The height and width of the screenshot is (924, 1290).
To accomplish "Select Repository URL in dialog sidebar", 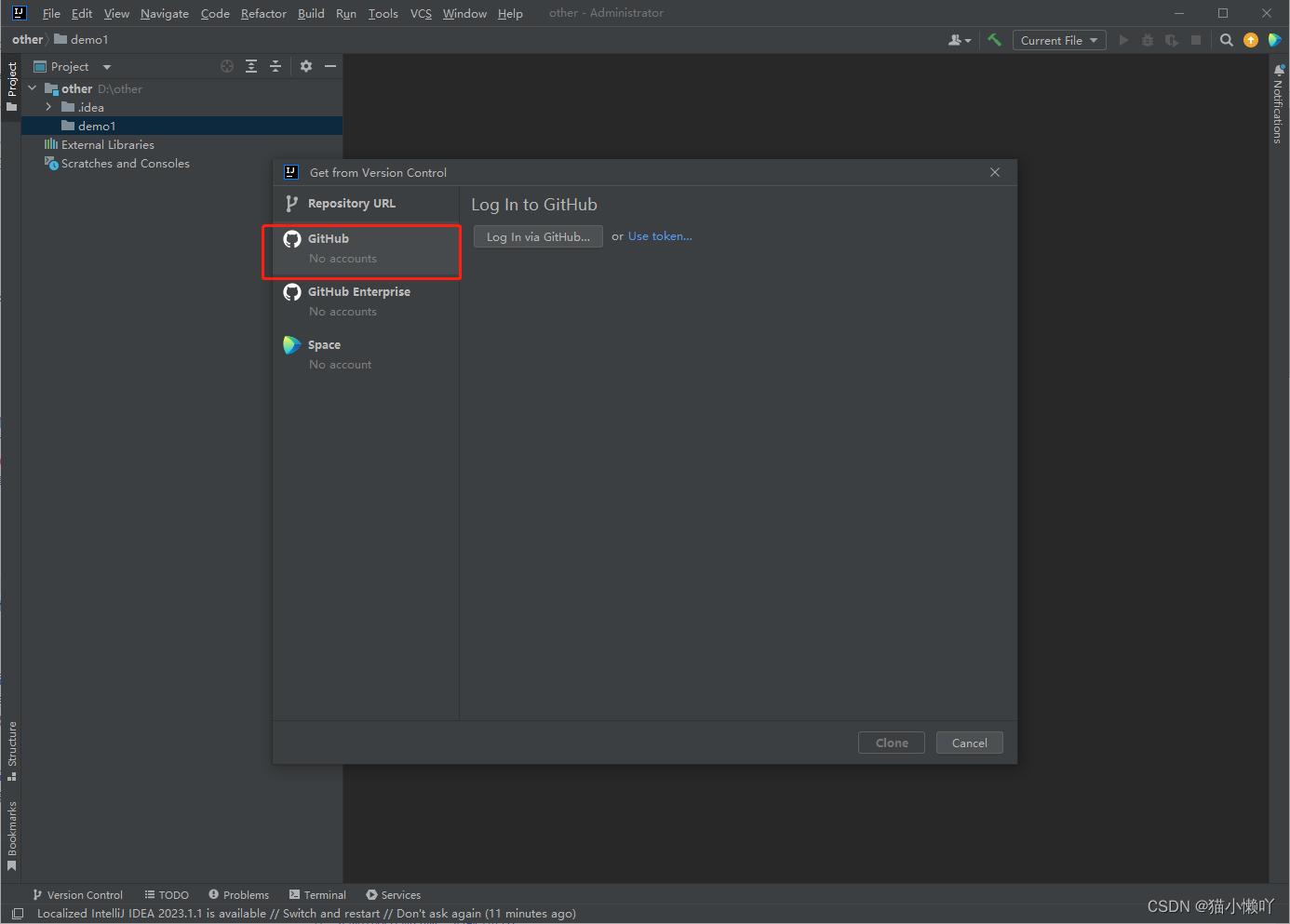I will pos(367,204).
